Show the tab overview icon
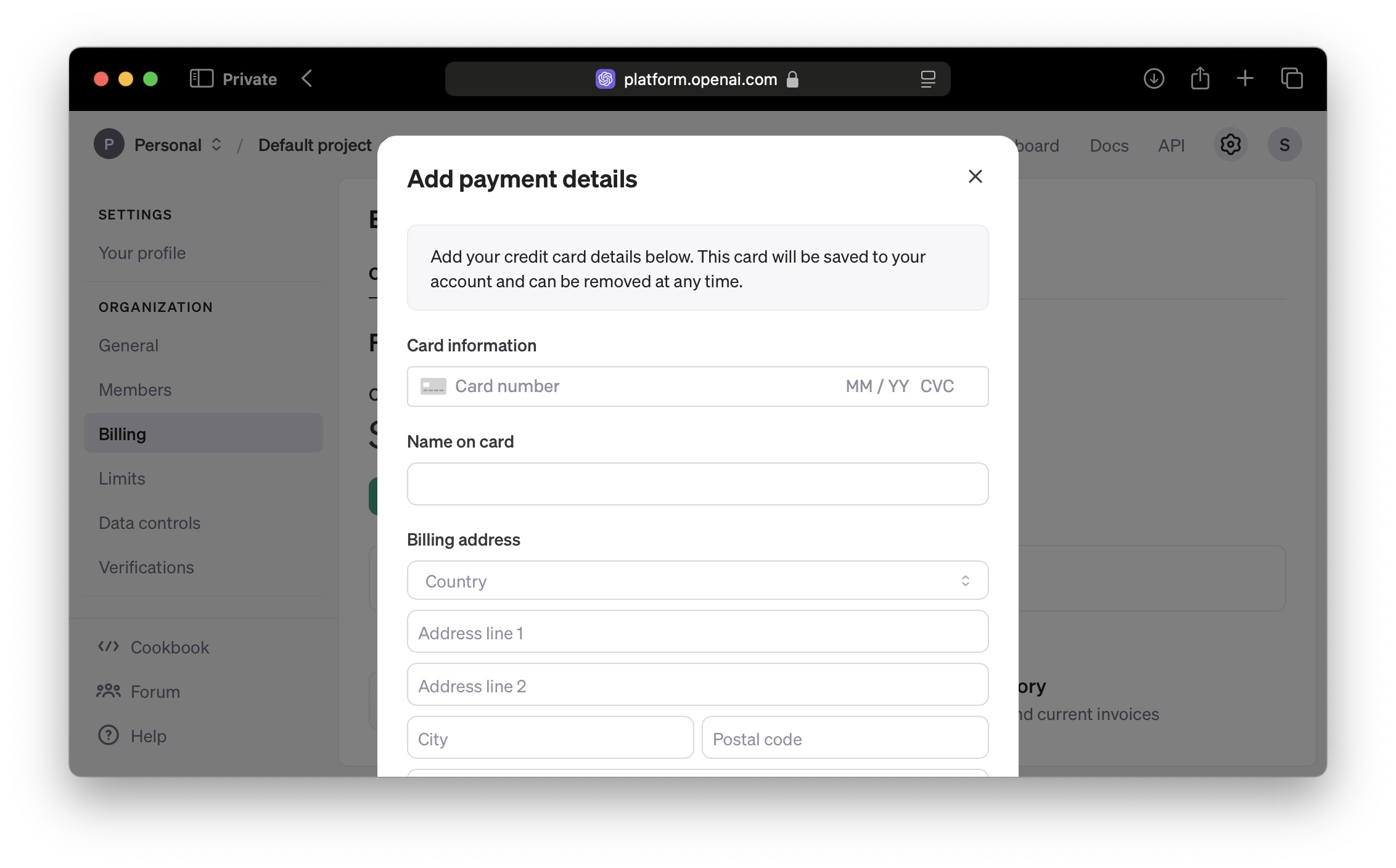This screenshot has height=868, width=1396. point(1292,78)
